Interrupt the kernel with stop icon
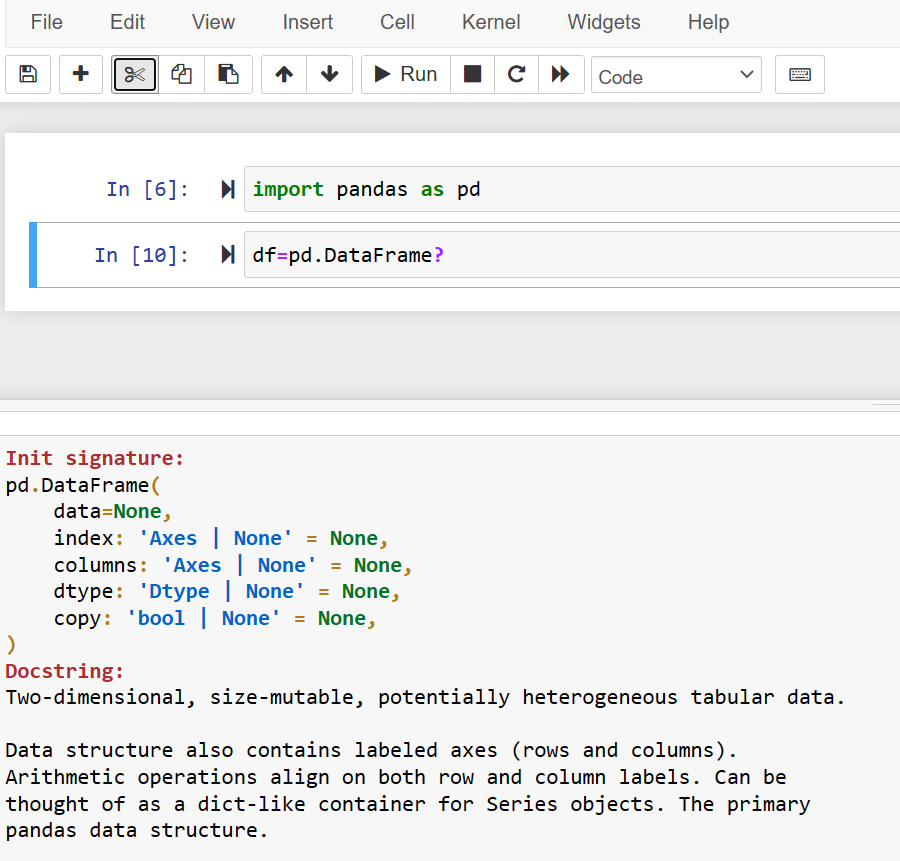This screenshot has width=900, height=861. [472, 74]
